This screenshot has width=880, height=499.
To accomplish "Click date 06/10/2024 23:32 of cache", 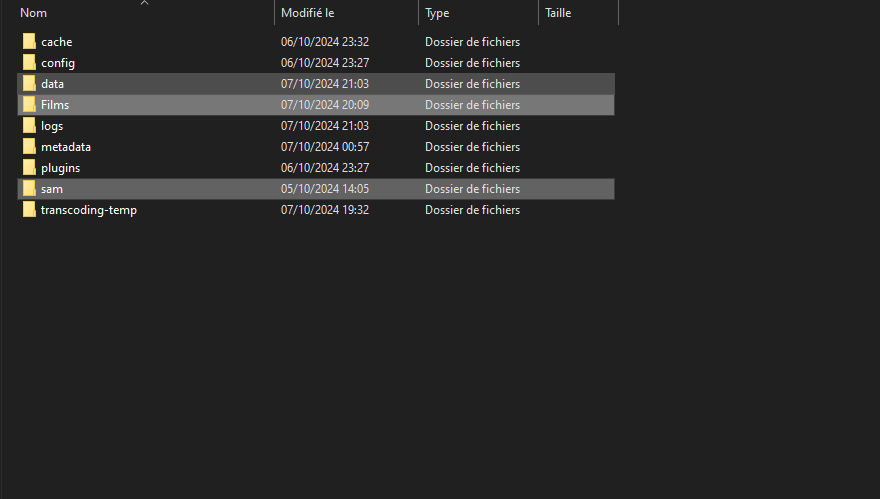I will pyautogui.click(x=325, y=42).
